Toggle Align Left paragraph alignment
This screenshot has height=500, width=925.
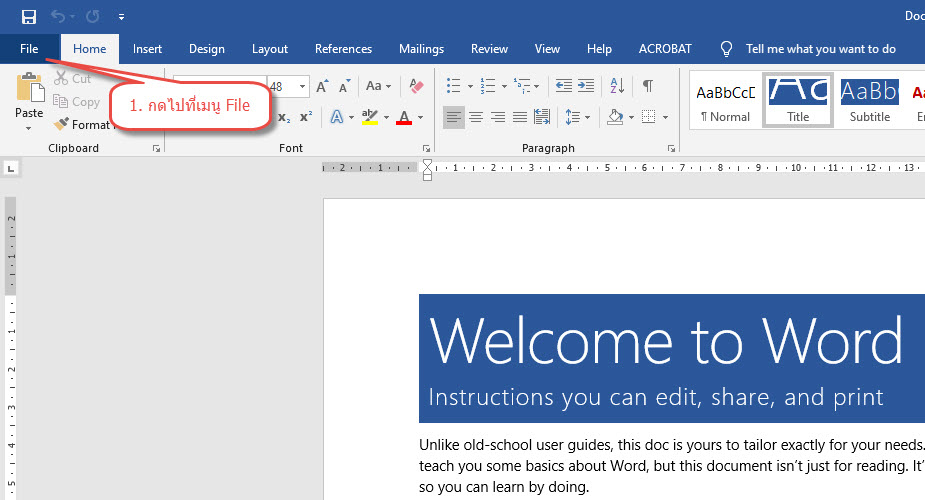click(x=454, y=117)
